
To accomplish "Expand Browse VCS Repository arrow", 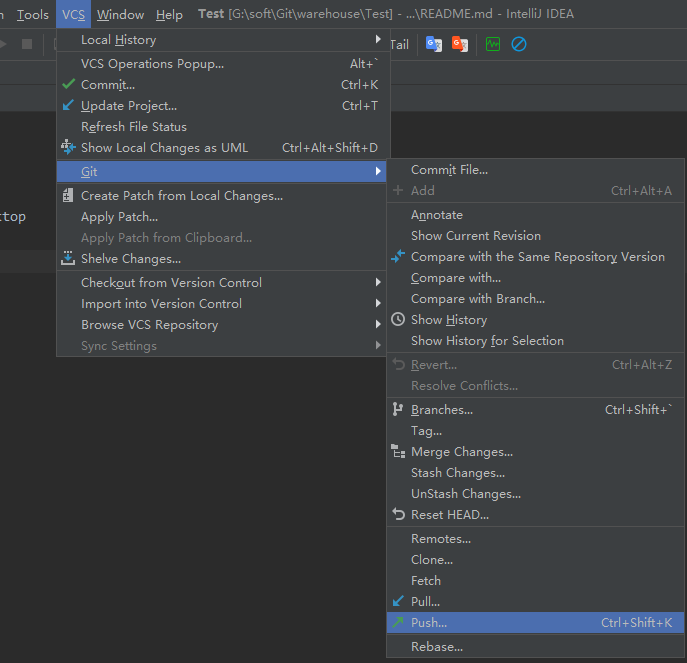I will pos(378,324).
